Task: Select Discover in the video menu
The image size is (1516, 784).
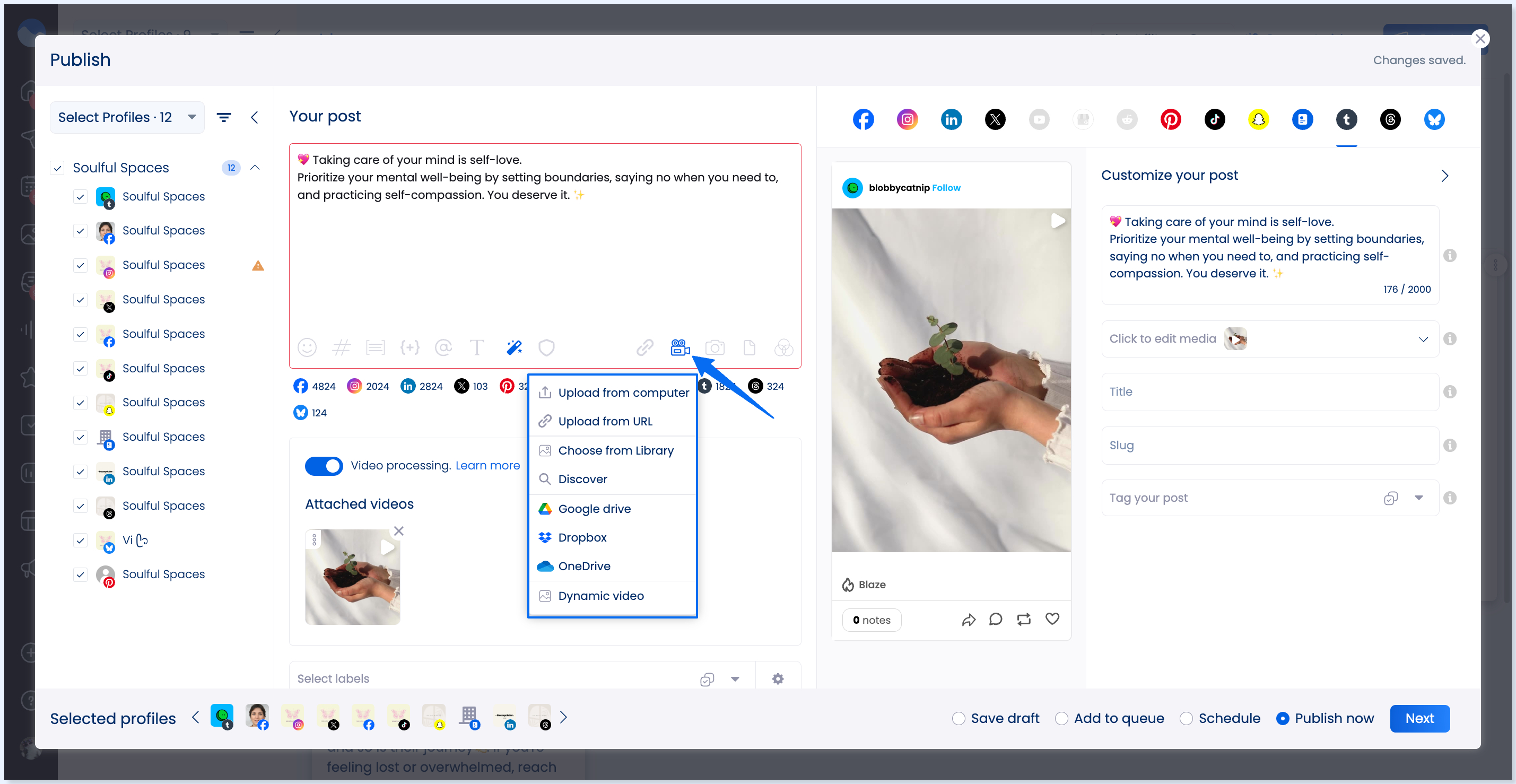Action: pyautogui.click(x=613, y=479)
